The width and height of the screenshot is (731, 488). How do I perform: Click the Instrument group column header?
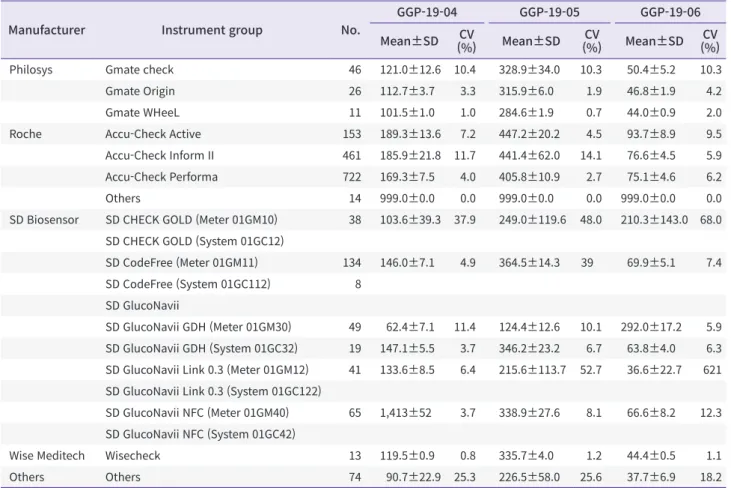[x=212, y=30]
